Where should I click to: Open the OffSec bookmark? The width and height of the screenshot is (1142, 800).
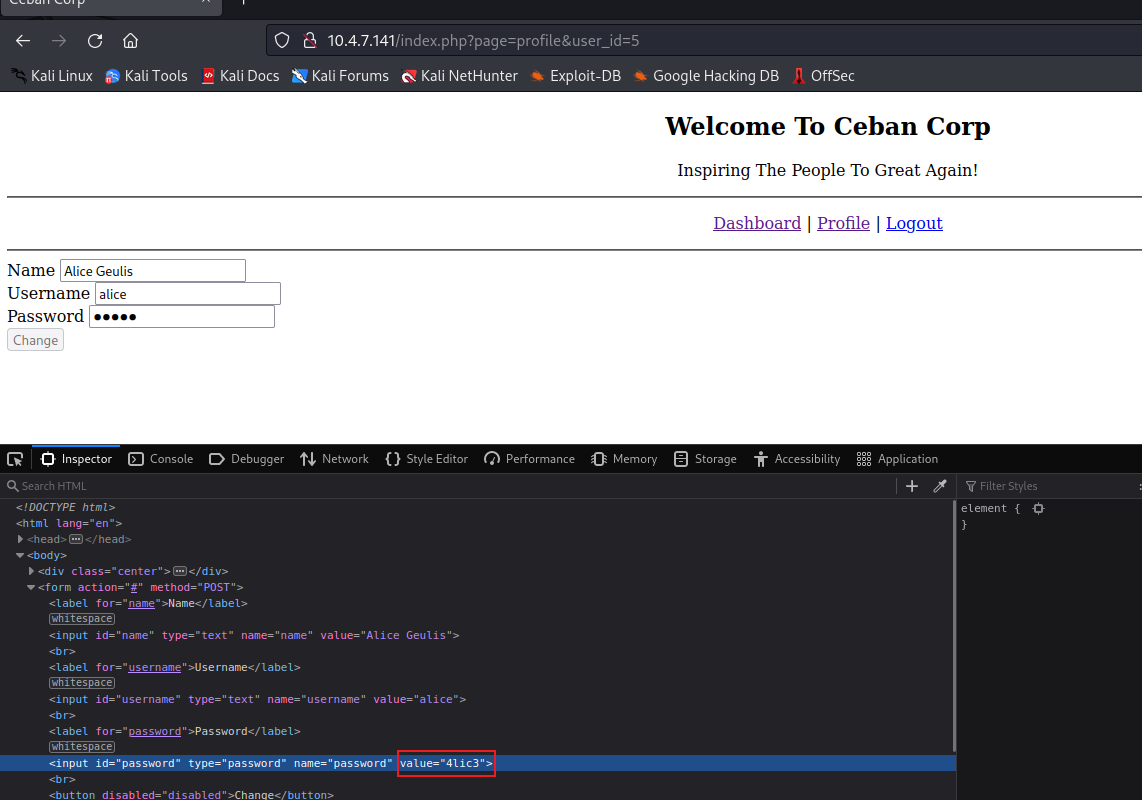(823, 76)
